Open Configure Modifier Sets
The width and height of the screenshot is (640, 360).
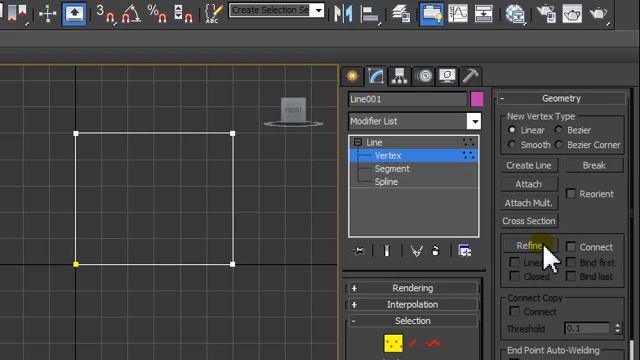pyautogui.click(x=464, y=251)
